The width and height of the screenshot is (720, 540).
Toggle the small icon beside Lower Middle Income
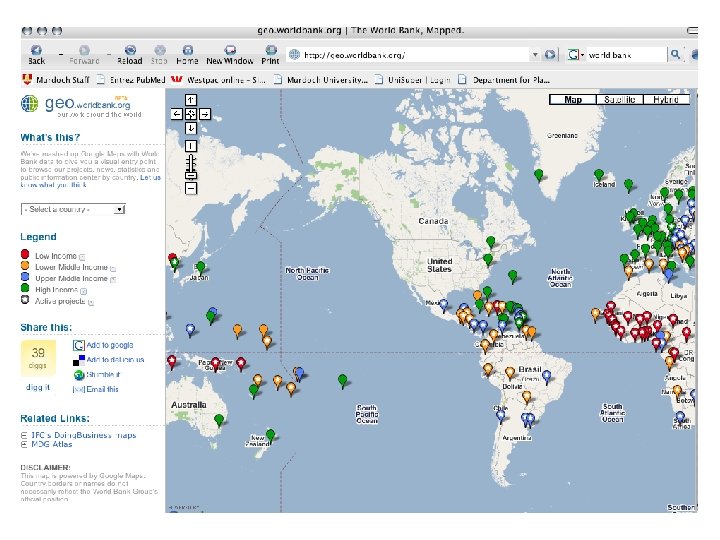click(x=113, y=268)
